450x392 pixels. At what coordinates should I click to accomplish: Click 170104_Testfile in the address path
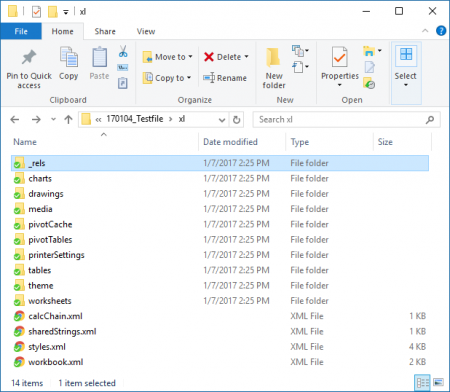pos(135,119)
